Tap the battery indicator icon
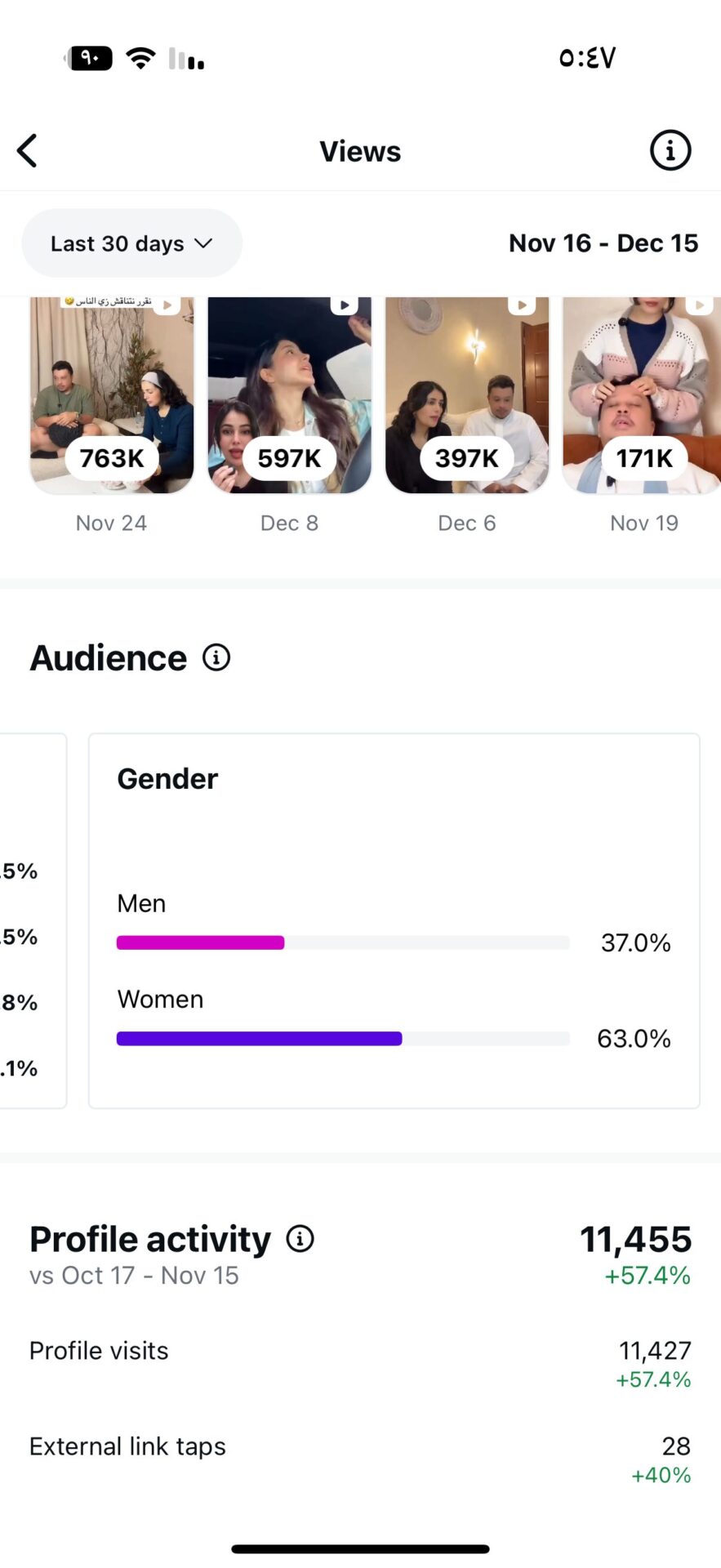 click(90, 58)
